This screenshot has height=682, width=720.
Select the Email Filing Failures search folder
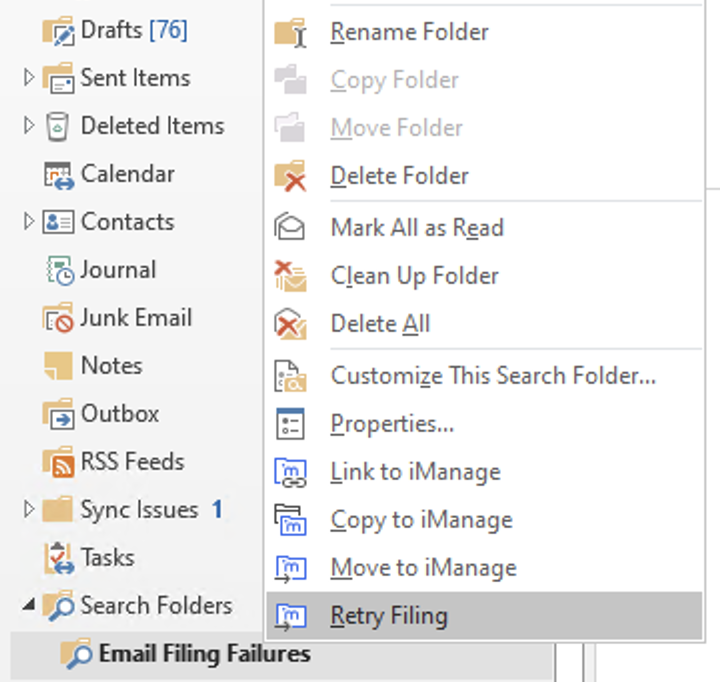click(204, 655)
